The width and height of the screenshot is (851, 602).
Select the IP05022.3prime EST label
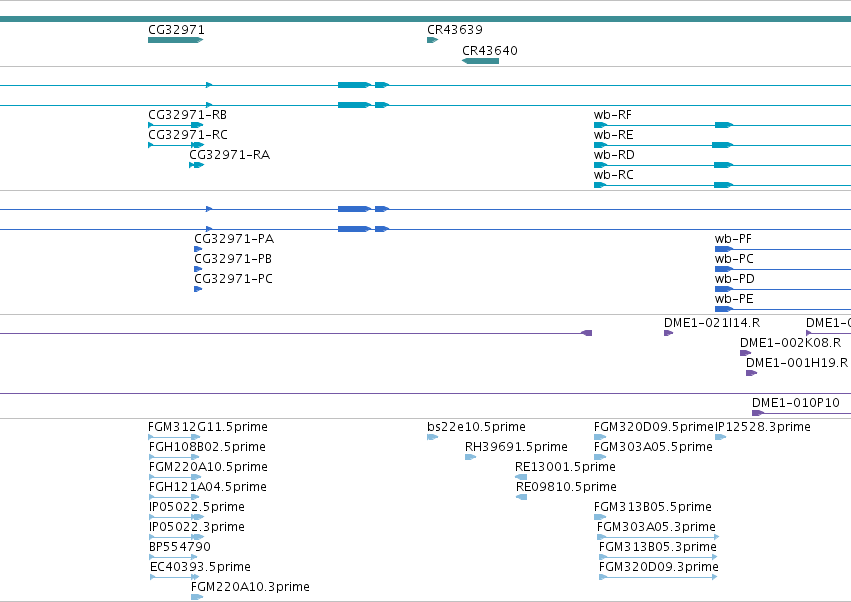click(196, 528)
